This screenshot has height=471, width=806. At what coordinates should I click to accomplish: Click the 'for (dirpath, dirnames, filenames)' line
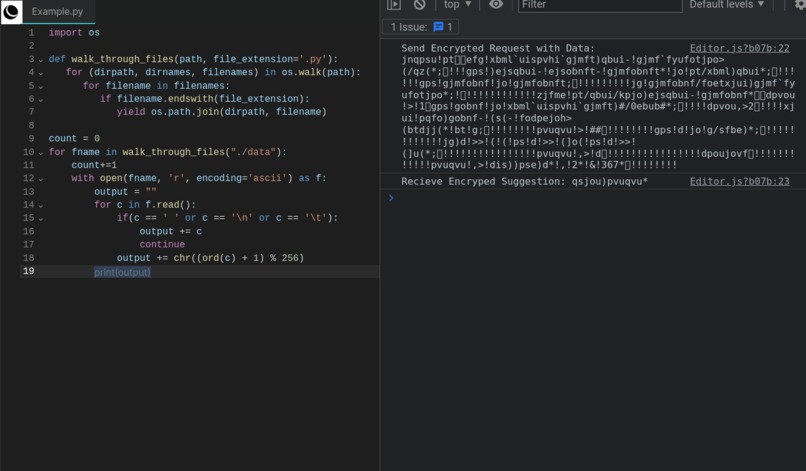pos(213,72)
